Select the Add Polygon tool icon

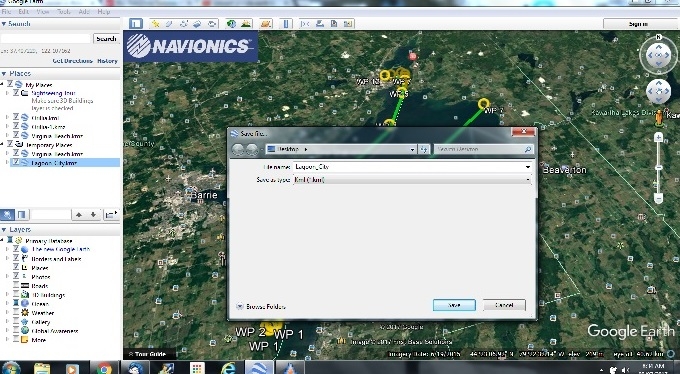tap(169, 24)
